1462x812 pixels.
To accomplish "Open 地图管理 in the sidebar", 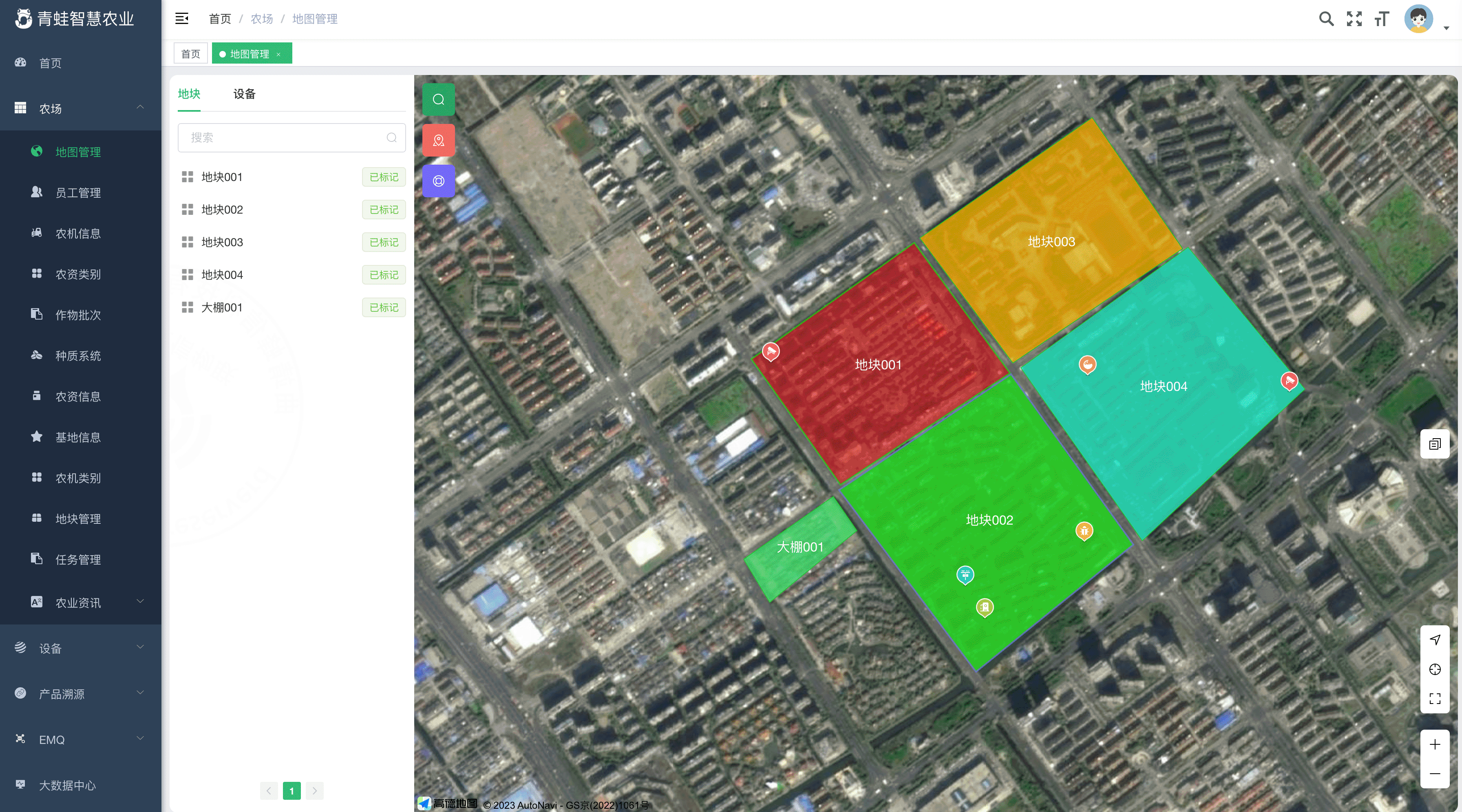I will point(81,152).
